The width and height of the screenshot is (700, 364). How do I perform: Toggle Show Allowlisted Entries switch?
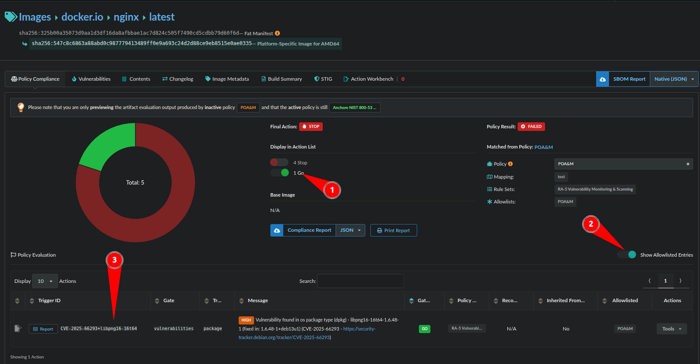627,255
